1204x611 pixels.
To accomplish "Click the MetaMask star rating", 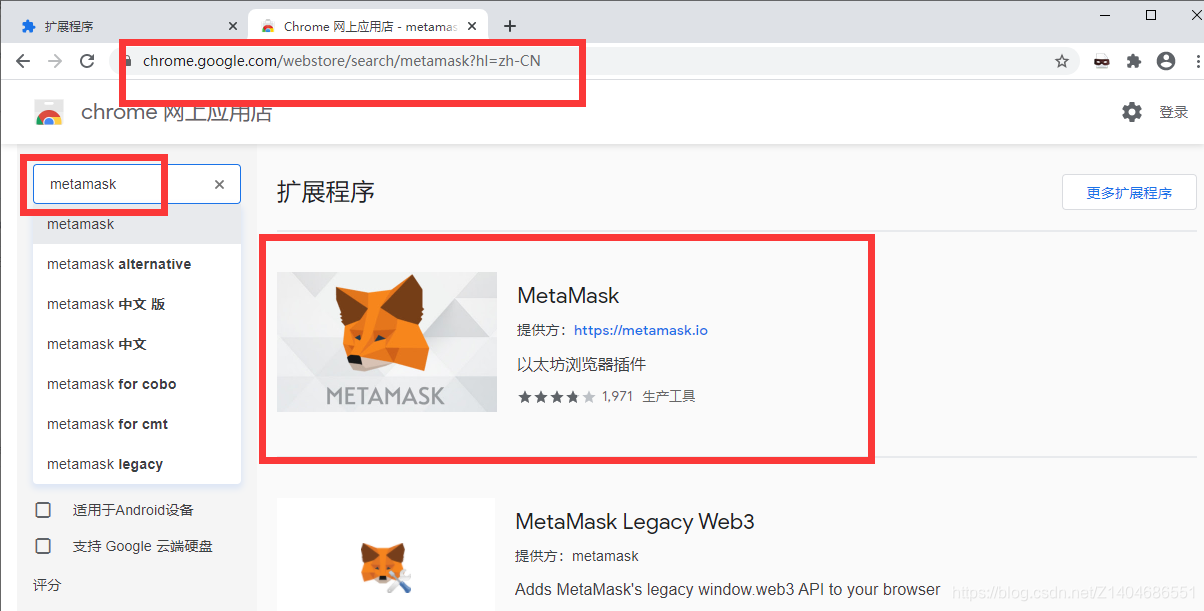I will [556, 396].
